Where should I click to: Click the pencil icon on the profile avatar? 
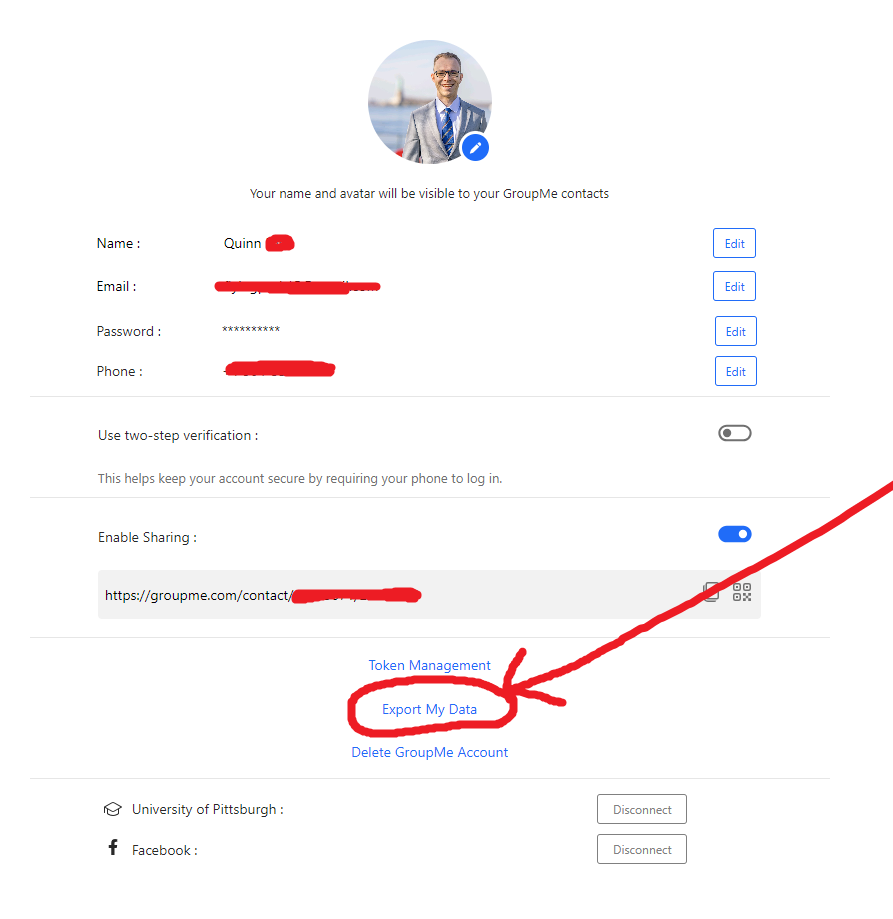point(475,148)
